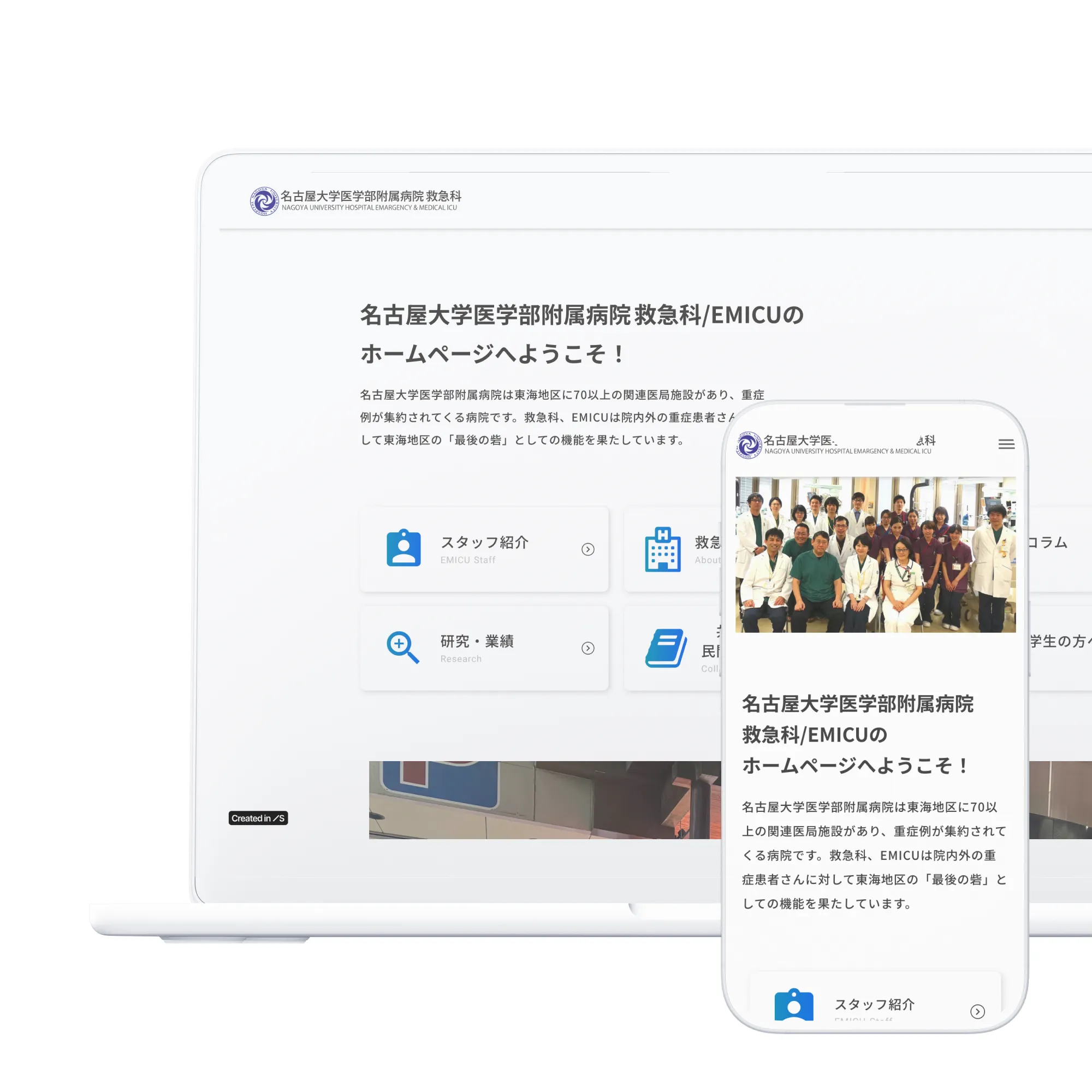Viewport: 1092px width, 1092px height.
Task: Click the Nagoya University emblem in desktop header
Action: point(264,201)
